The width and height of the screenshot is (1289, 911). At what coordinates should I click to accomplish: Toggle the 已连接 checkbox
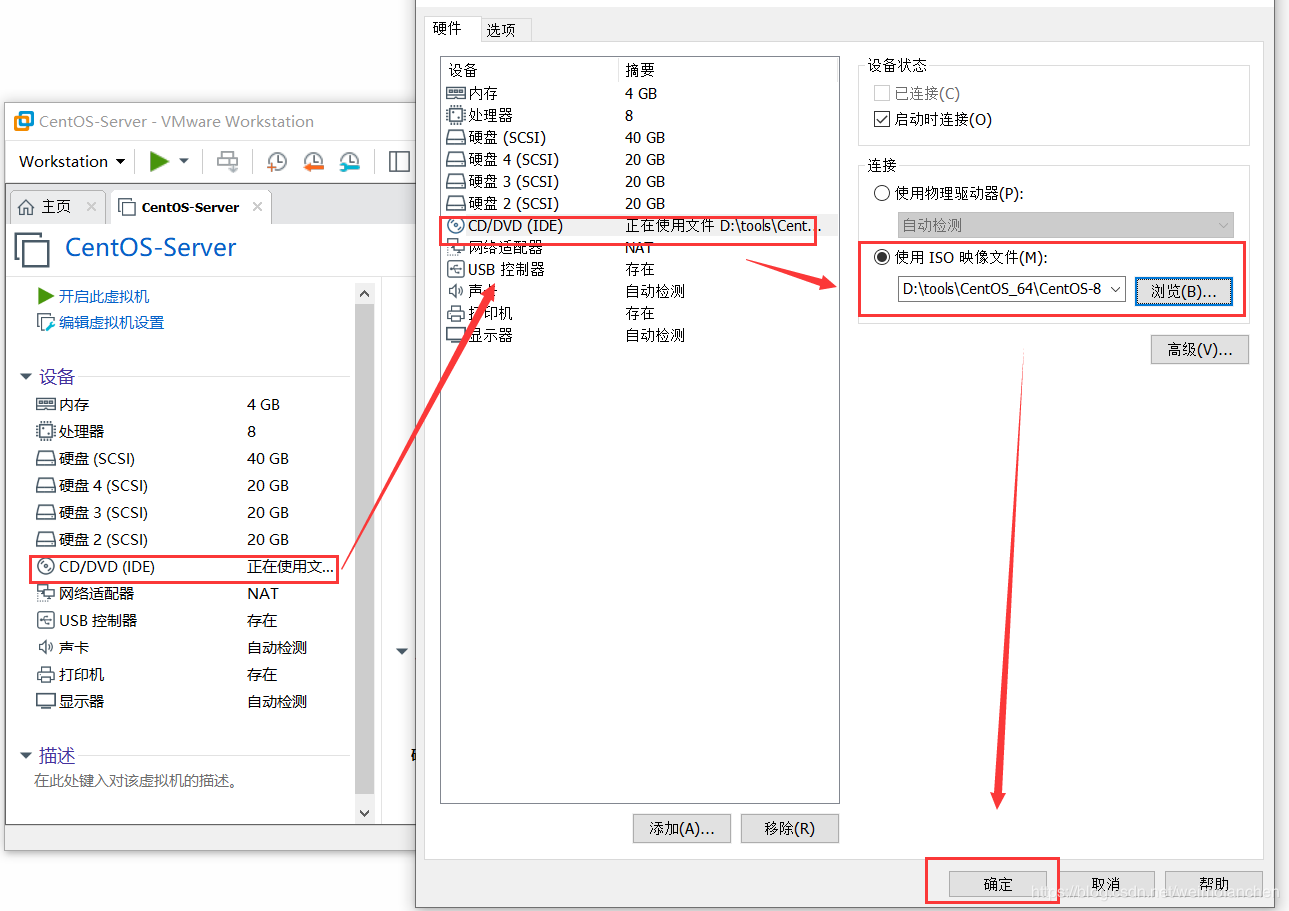pyautogui.click(x=881, y=93)
